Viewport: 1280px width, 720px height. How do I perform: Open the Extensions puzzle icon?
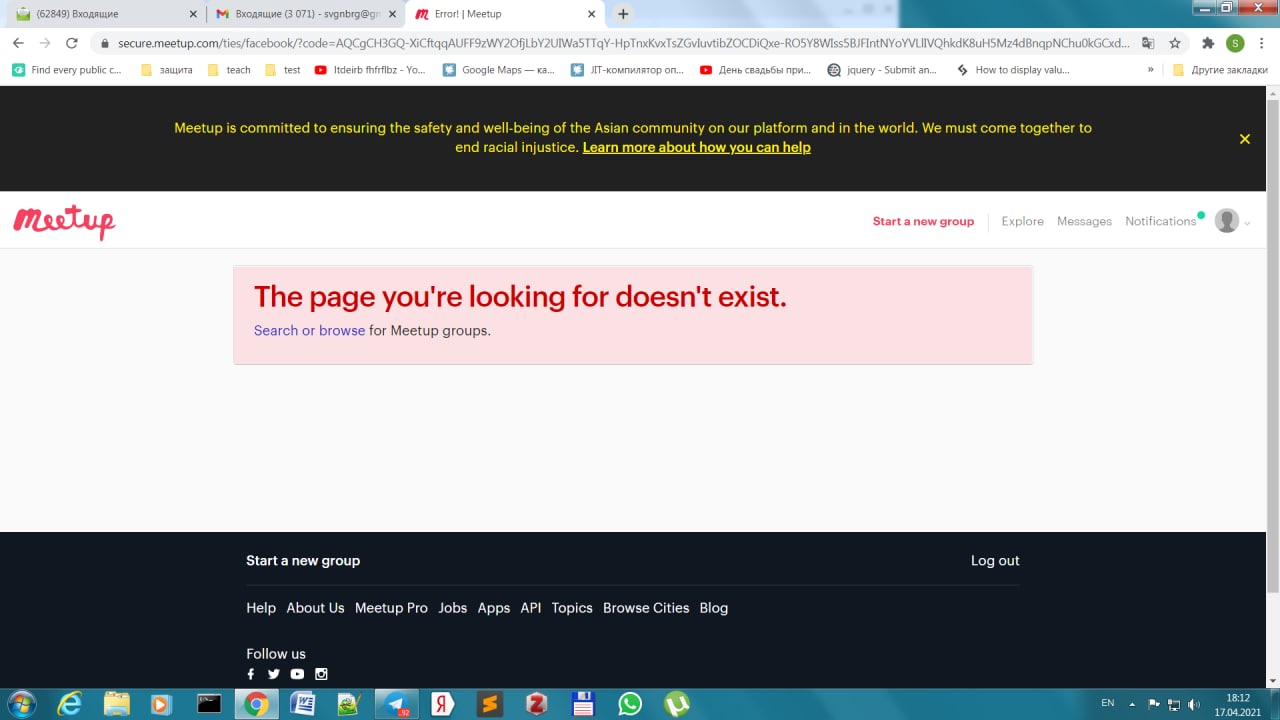(x=1208, y=43)
